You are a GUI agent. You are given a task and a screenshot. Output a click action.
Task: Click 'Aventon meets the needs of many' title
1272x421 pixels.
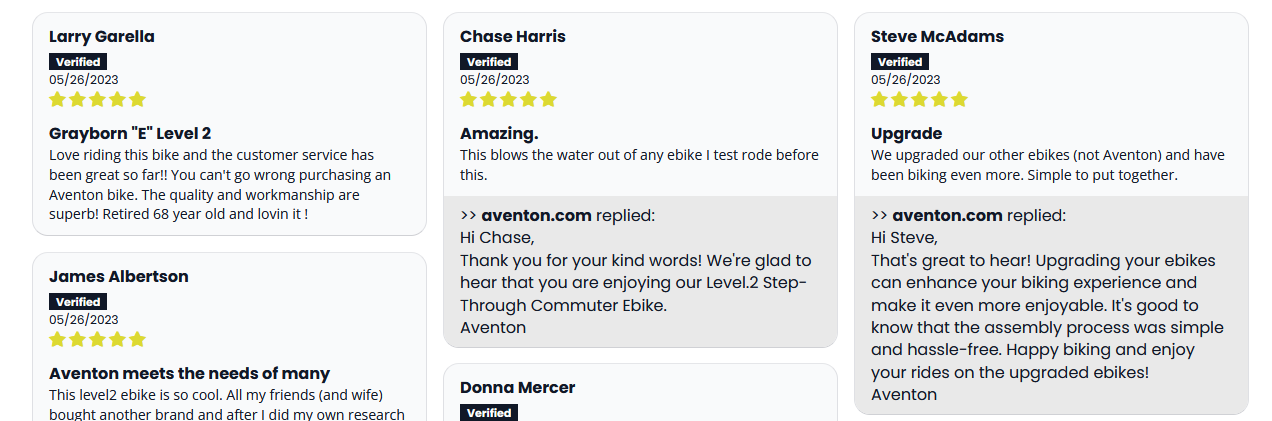(189, 374)
